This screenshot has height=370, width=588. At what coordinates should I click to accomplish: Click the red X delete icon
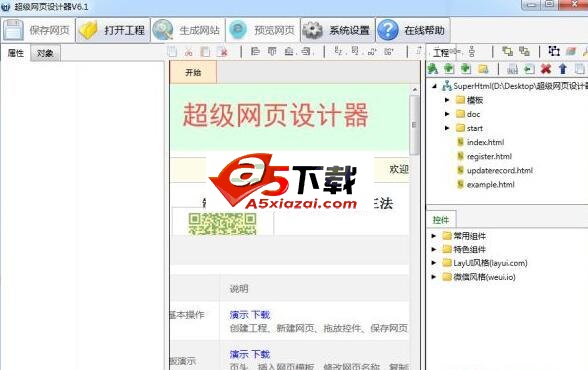click(546, 69)
